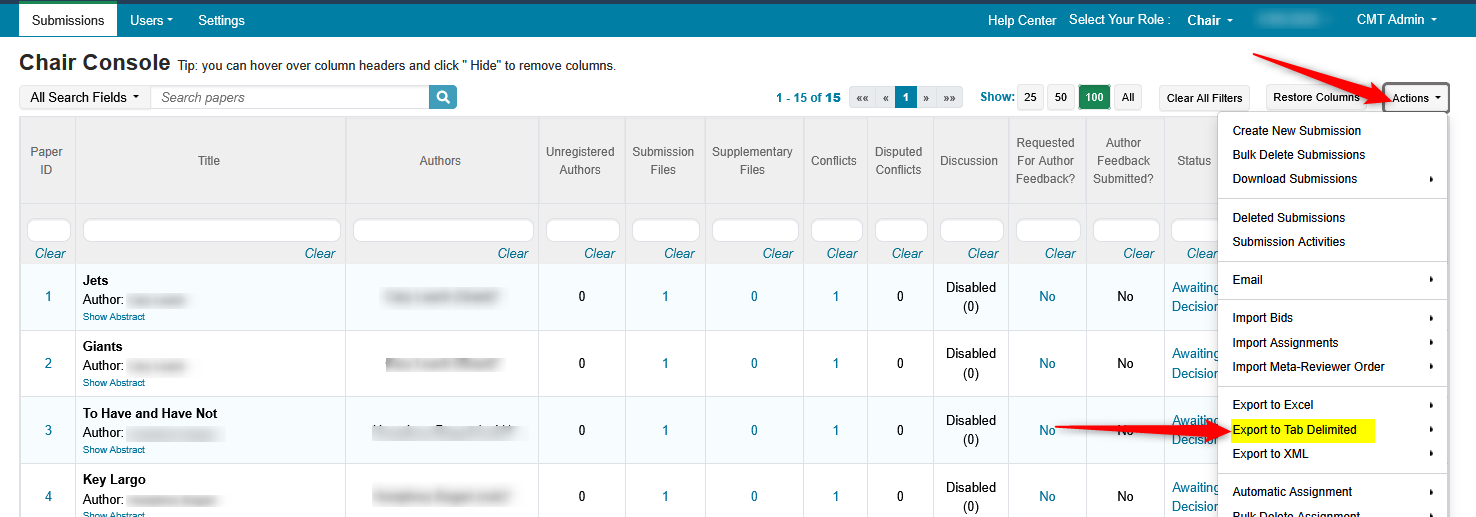Select Export to Tab Delimited
The image size is (1476, 517).
[x=1294, y=430]
